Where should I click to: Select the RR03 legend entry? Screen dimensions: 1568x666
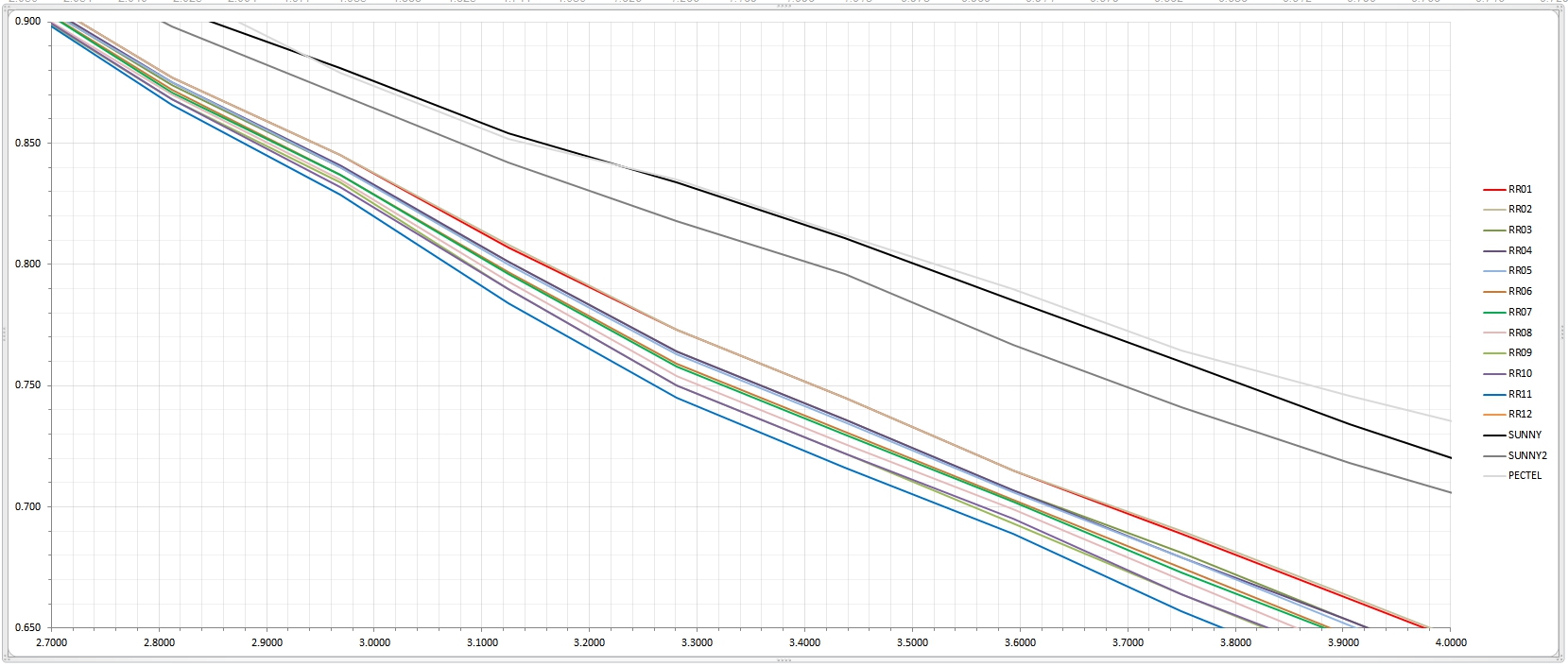point(1520,231)
